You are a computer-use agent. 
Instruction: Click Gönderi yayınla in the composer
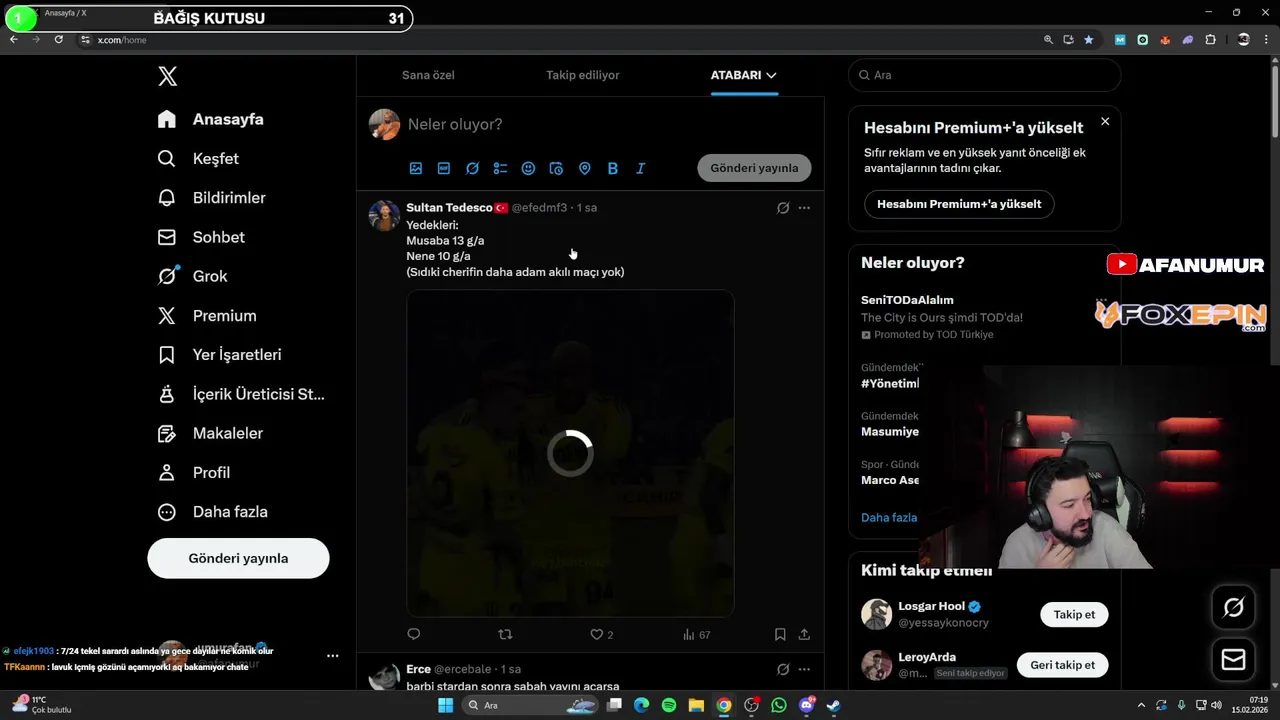pos(754,168)
